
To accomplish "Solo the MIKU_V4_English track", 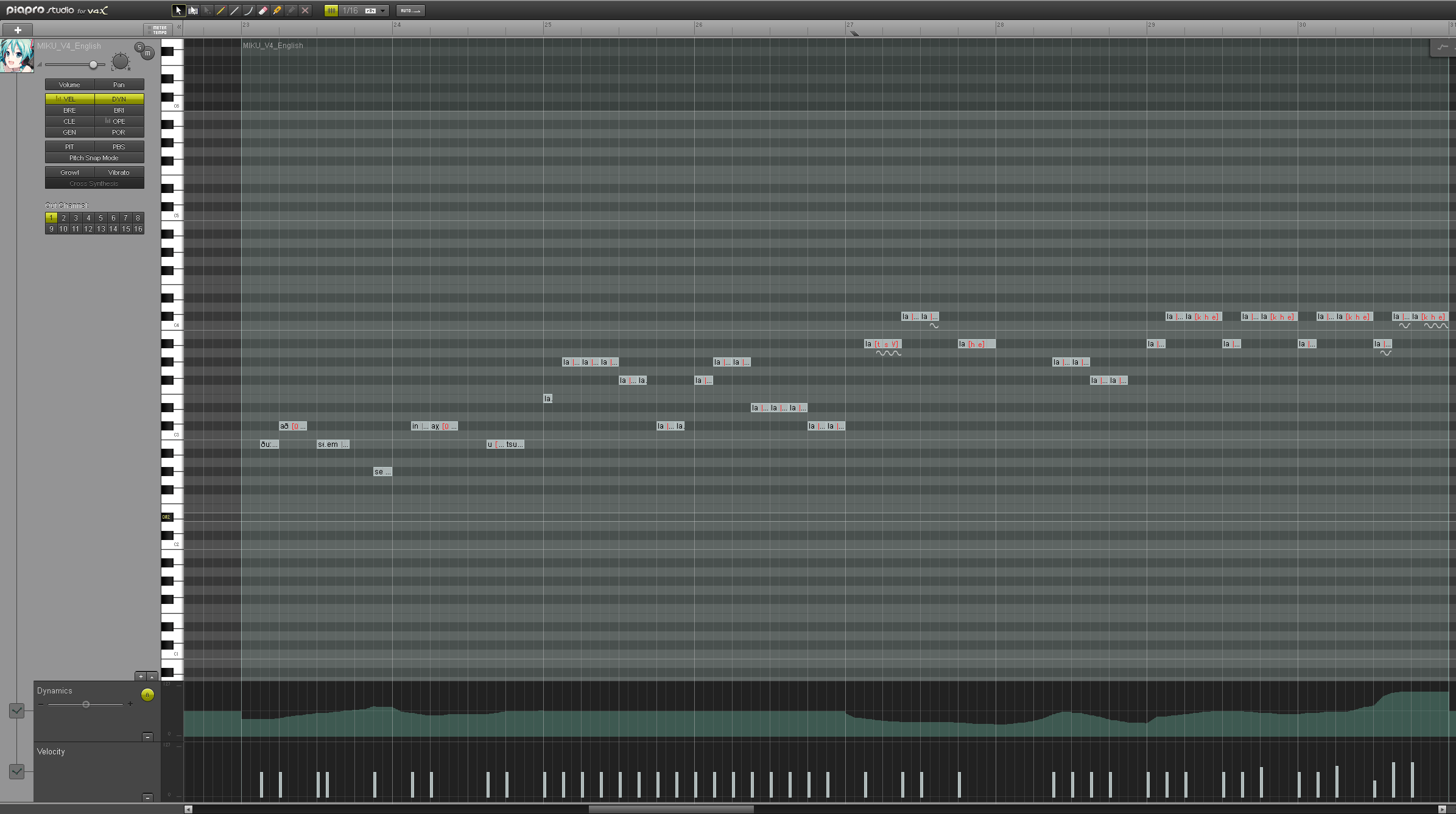I will pos(139,47).
